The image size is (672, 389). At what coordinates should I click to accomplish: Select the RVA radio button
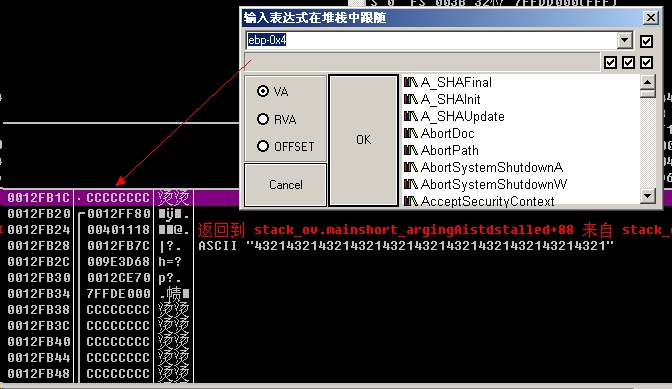pos(263,119)
